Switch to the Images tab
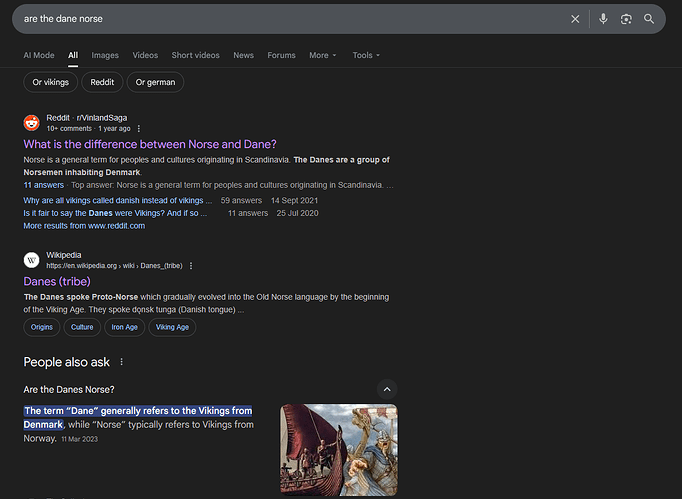Image resolution: width=682 pixels, height=499 pixels. pos(105,55)
